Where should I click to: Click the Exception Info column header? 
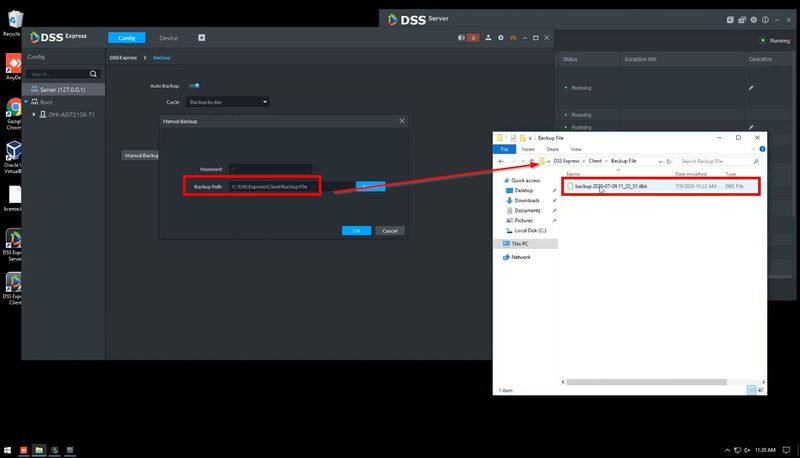[640, 59]
